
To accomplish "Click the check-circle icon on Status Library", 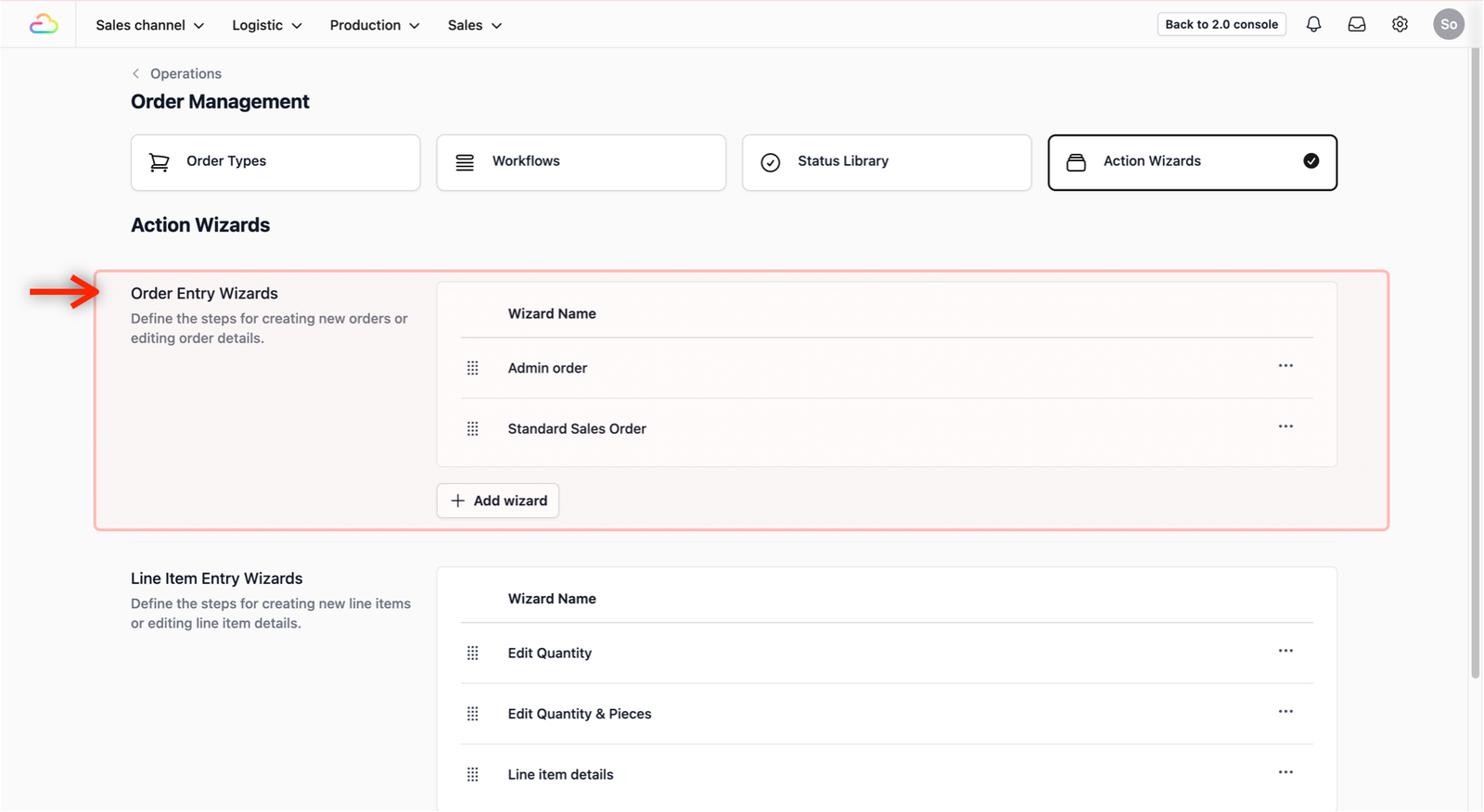I will (771, 162).
